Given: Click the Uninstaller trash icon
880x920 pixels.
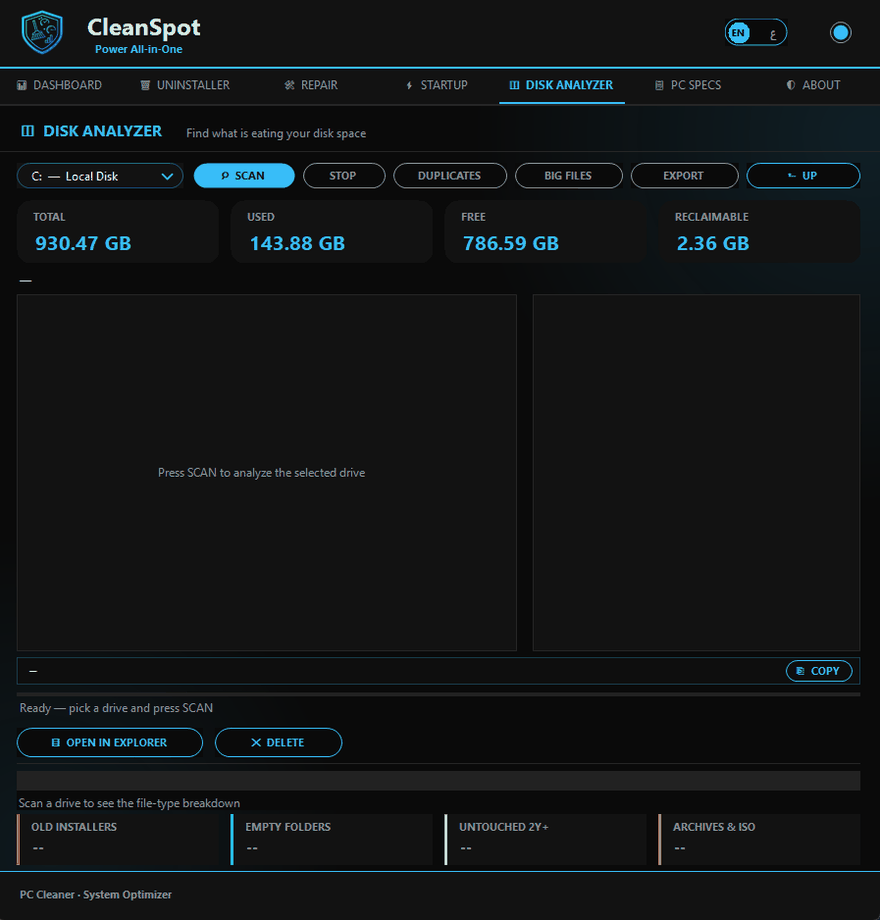Looking at the screenshot, I should [x=145, y=85].
